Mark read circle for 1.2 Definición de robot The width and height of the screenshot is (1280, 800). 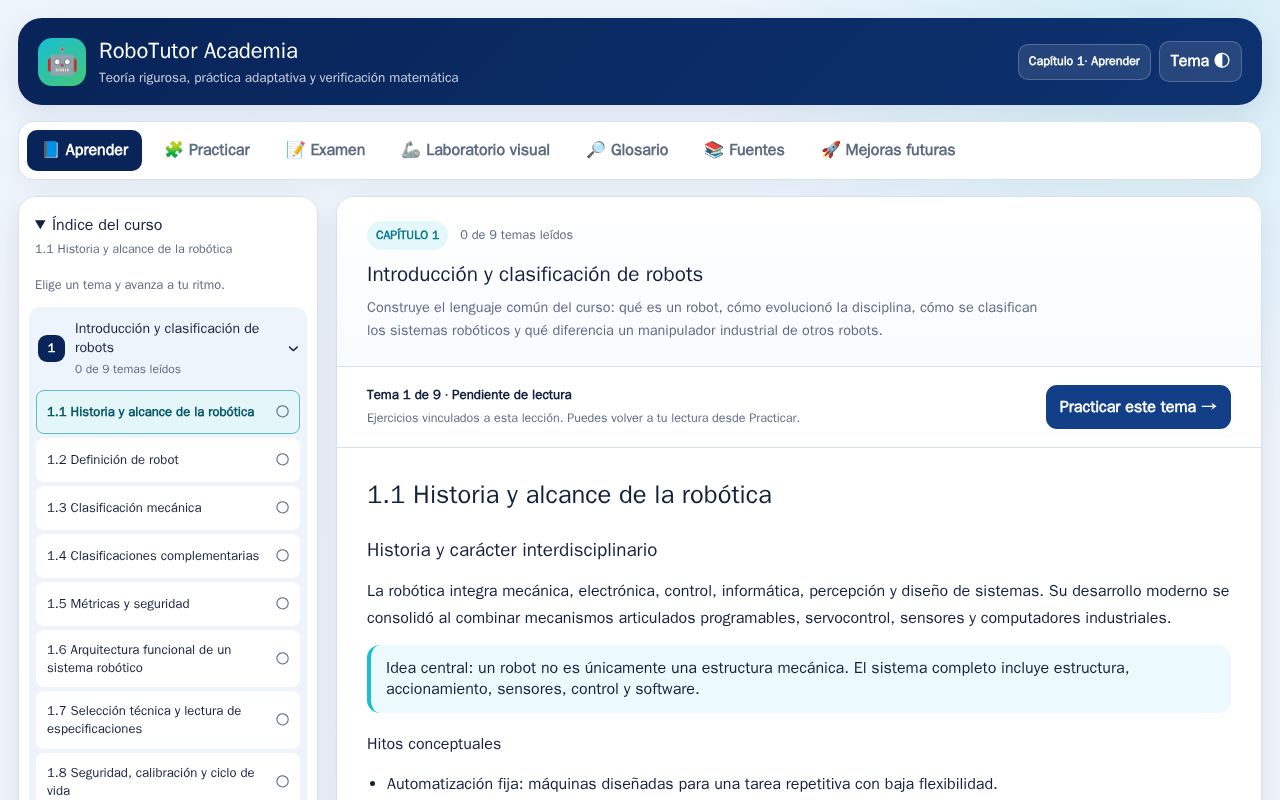tap(282, 459)
